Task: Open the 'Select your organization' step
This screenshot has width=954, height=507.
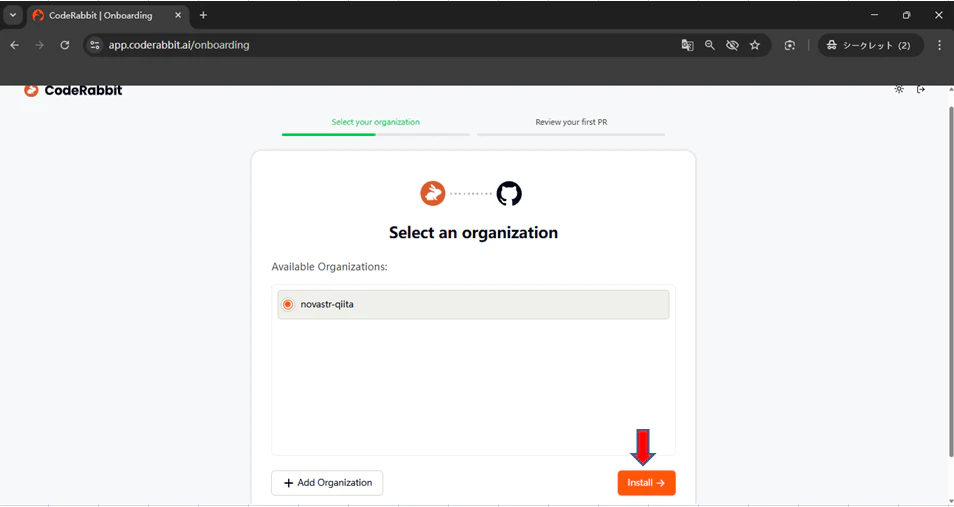Action: (x=375, y=122)
